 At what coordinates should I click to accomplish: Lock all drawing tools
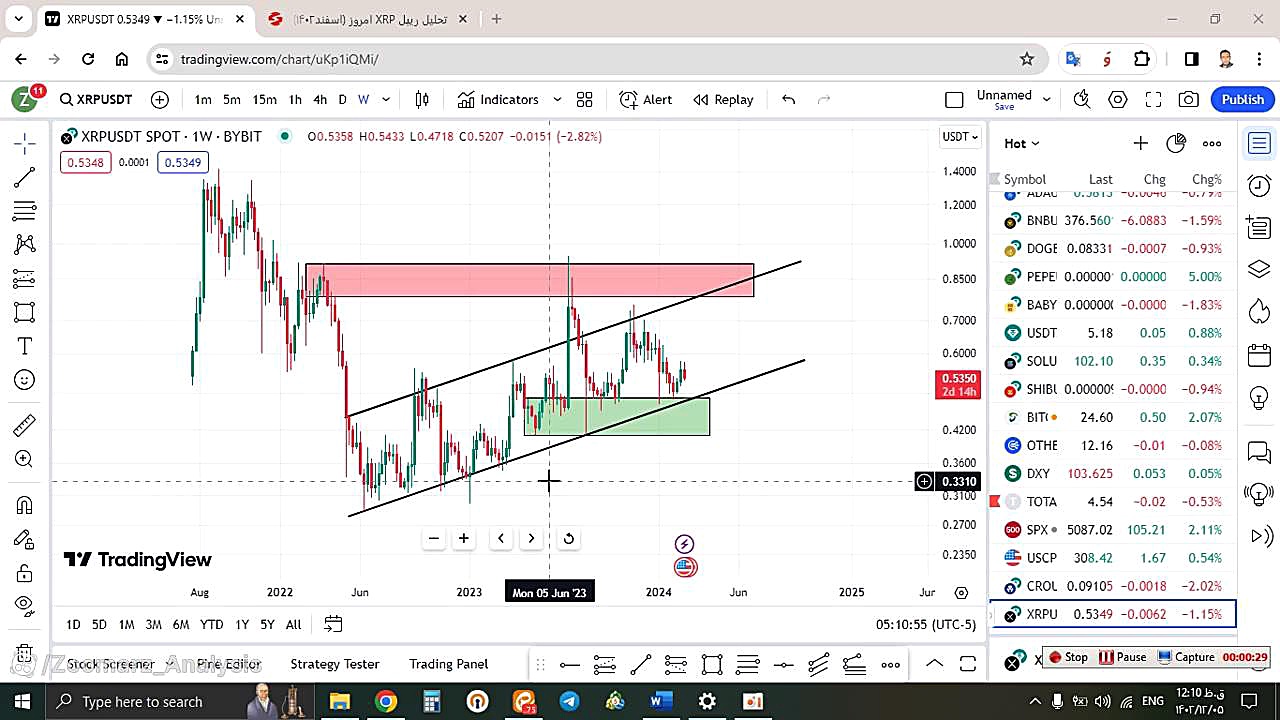click(x=25, y=573)
